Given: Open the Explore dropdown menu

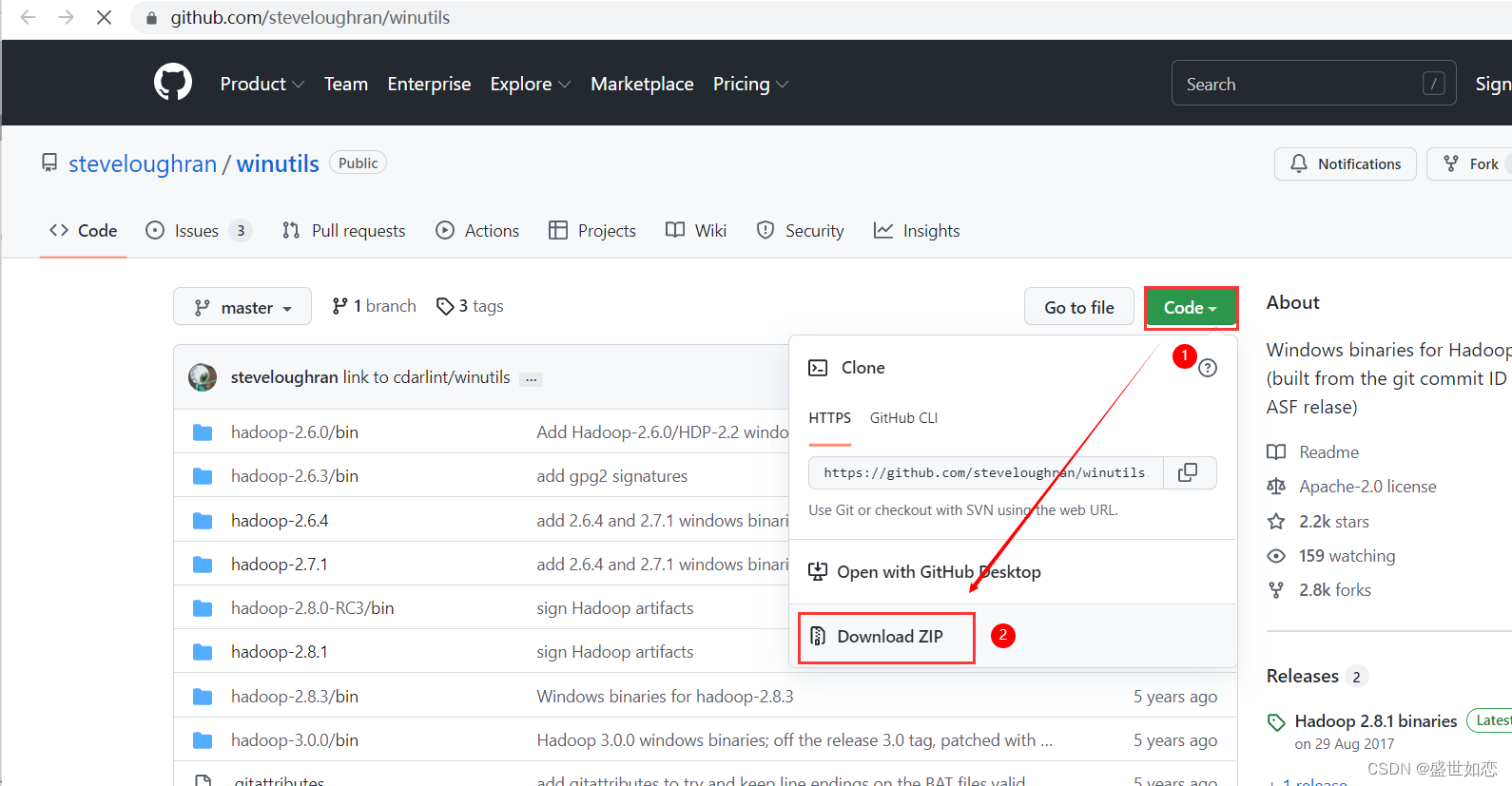Looking at the screenshot, I should tap(531, 84).
